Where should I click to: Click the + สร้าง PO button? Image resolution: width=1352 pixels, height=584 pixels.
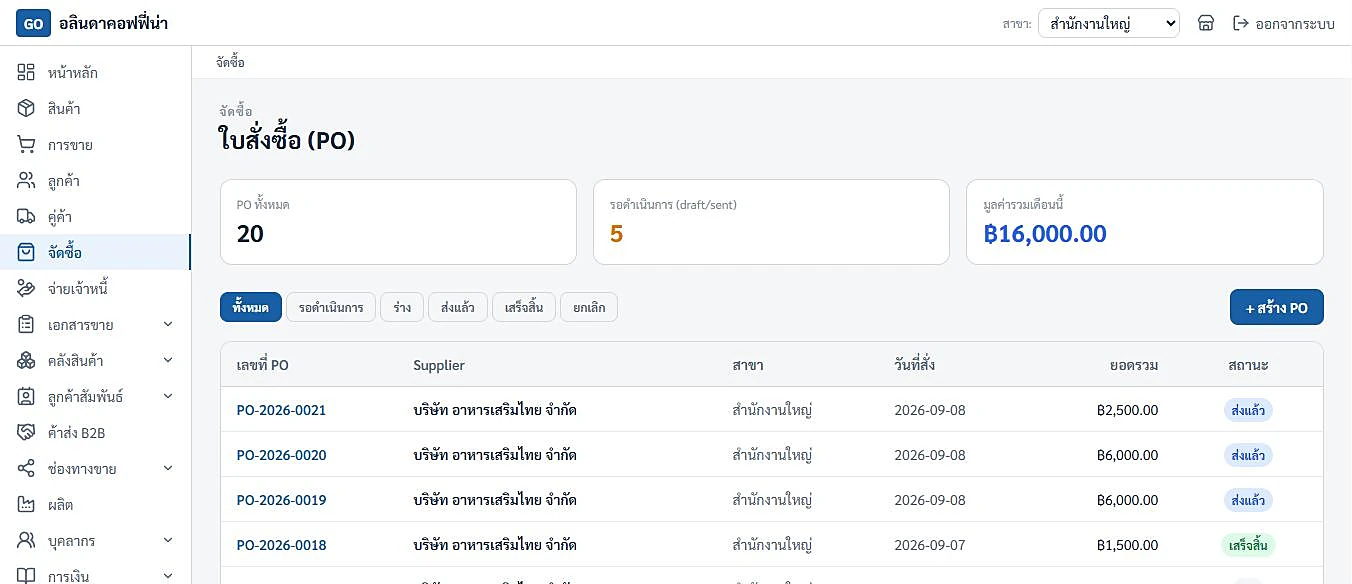[1277, 308]
